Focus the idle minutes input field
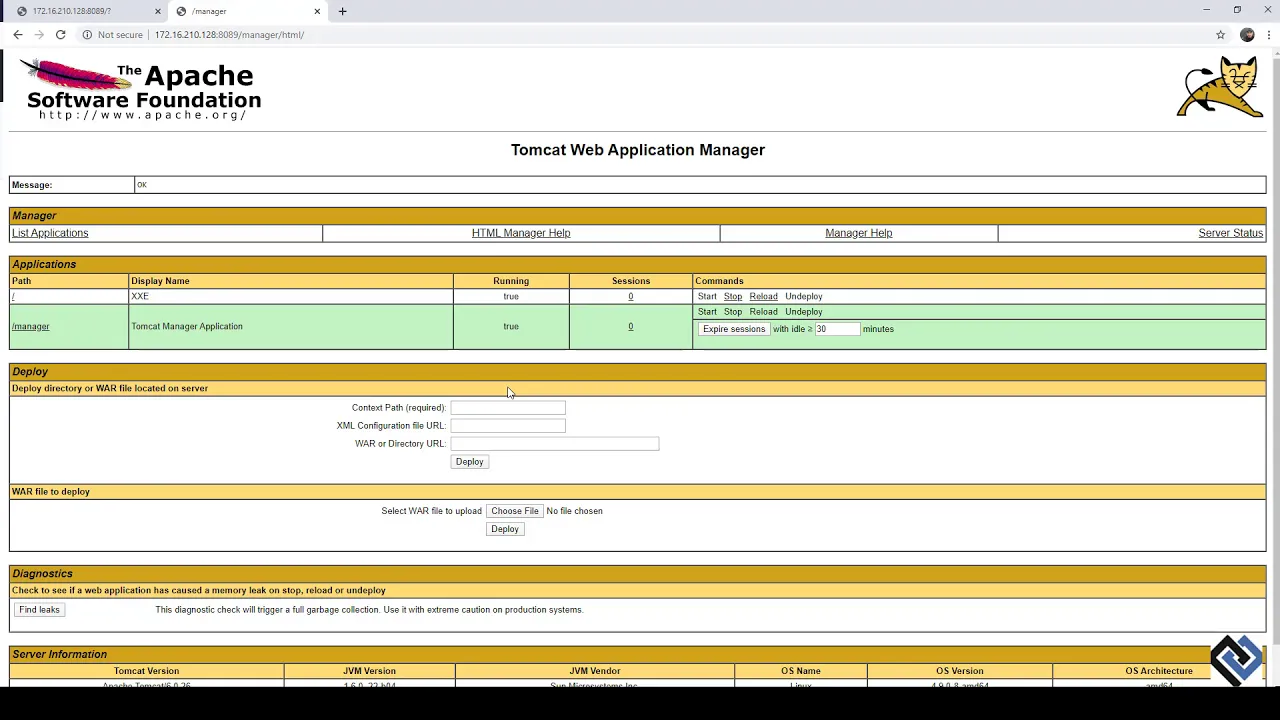Viewport: 1280px width, 720px height. click(x=836, y=329)
